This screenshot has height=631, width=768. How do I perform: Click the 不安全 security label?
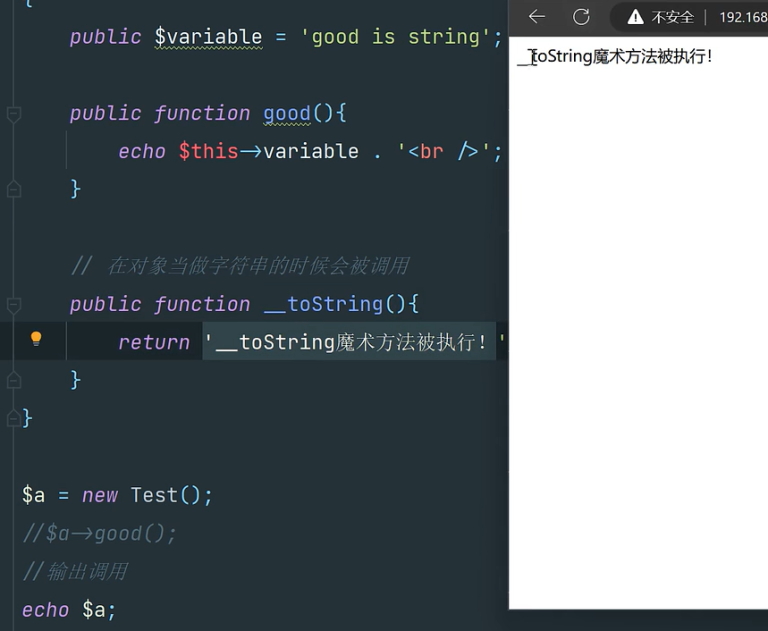672,17
